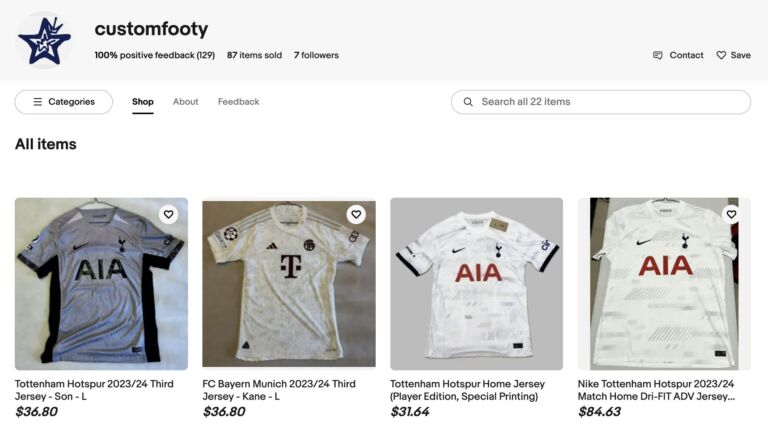
Task: Click the customfooty star logo avatar
Action: click(44, 41)
